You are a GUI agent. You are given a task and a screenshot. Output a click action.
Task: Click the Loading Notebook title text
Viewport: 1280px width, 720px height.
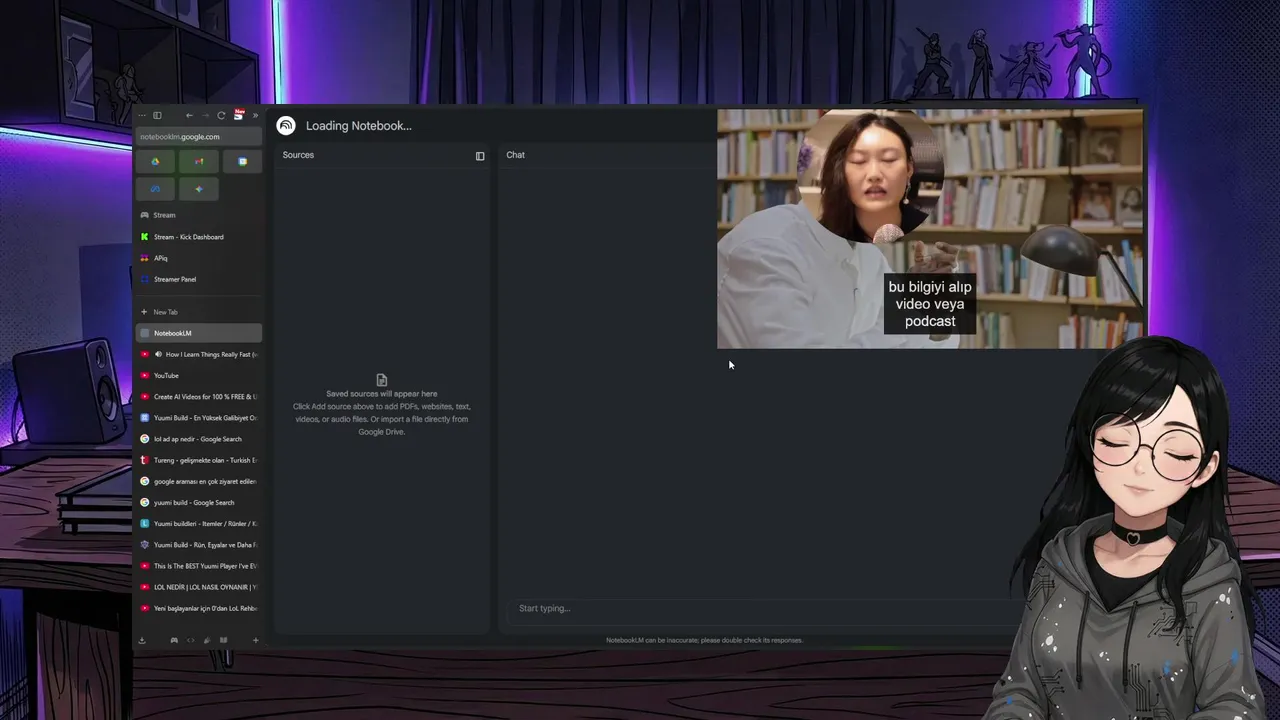[x=358, y=126]
